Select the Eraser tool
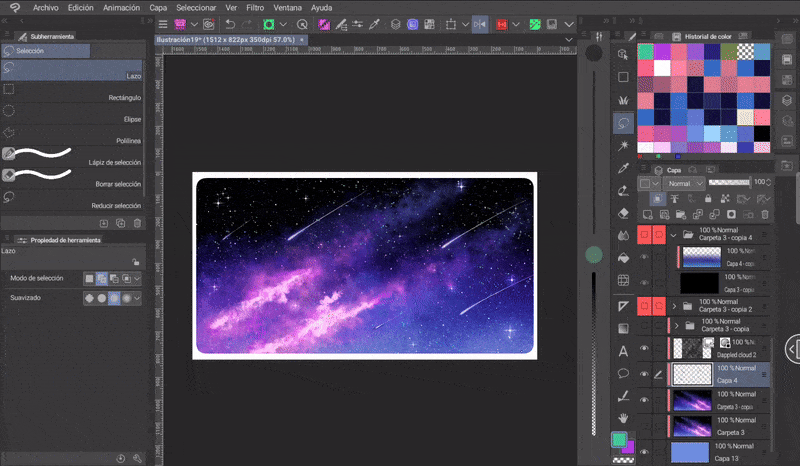This screenshot has height=466, width=800. [623, 212]
